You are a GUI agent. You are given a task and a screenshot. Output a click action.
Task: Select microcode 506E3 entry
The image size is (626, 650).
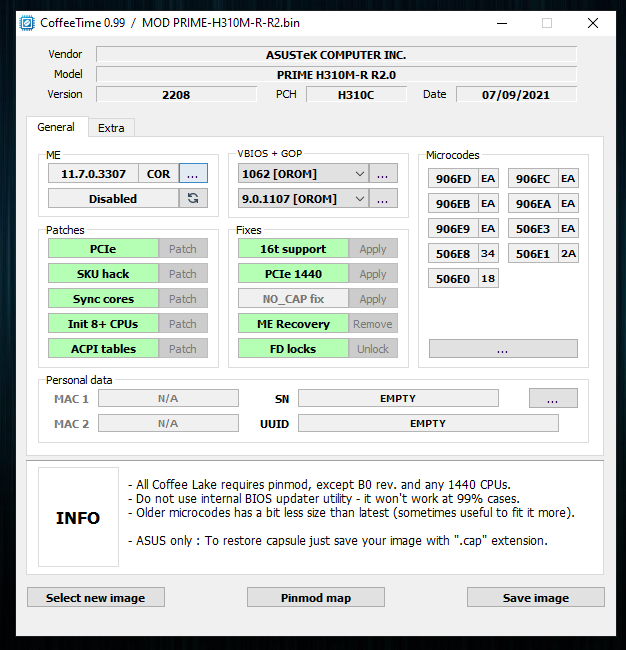(x=533, y=228)
